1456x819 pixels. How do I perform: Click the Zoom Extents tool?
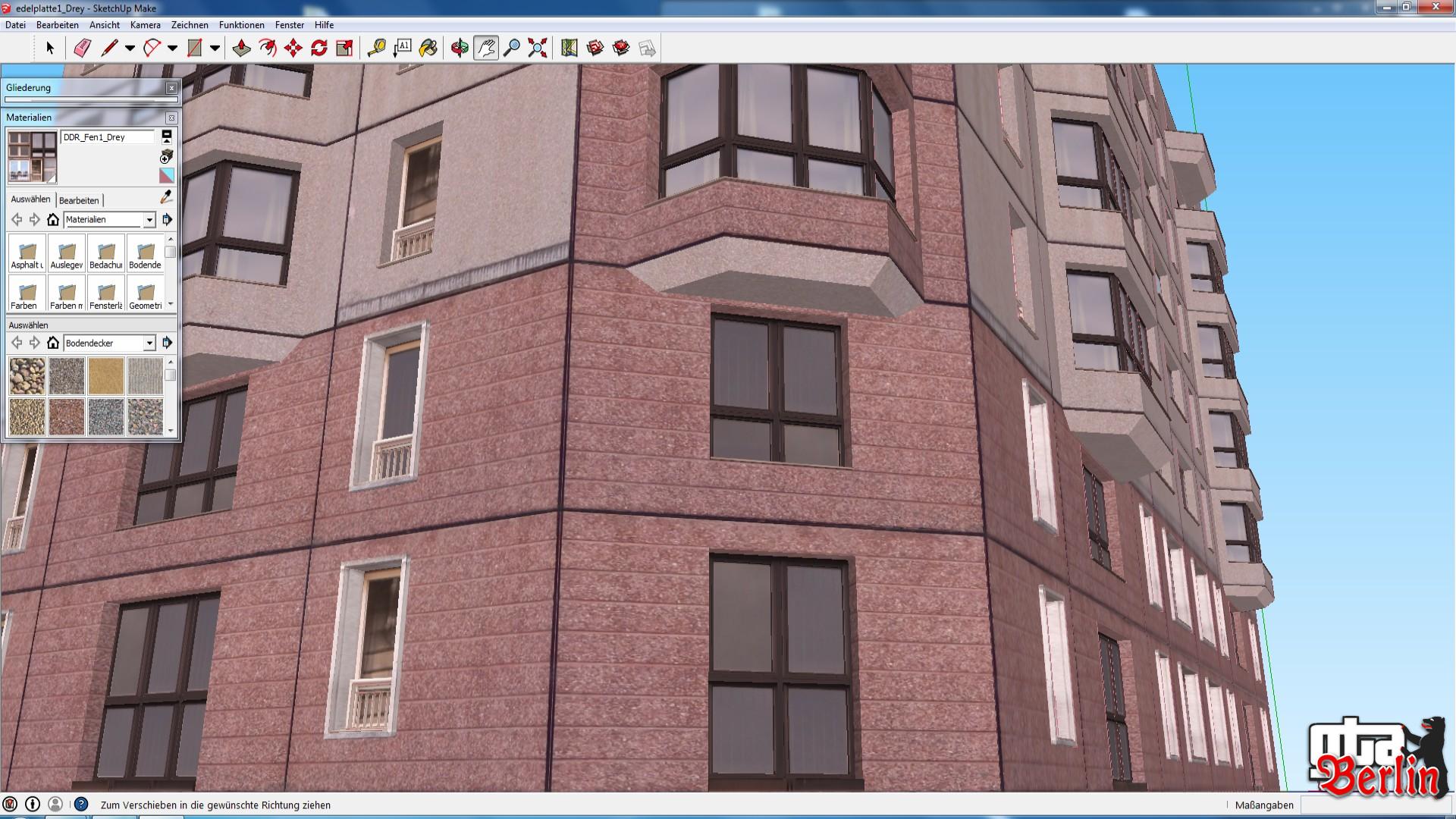click(x=538, y=49)
